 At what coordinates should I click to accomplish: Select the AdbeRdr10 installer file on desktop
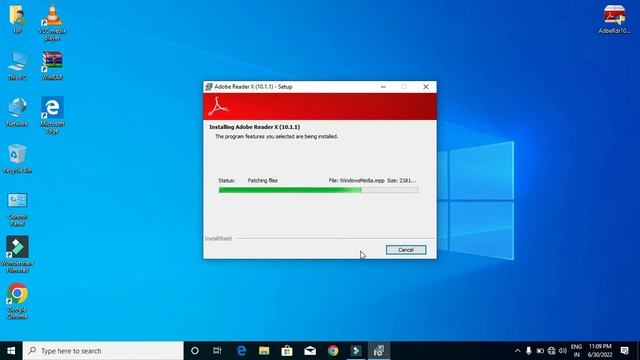click(614, 19)
